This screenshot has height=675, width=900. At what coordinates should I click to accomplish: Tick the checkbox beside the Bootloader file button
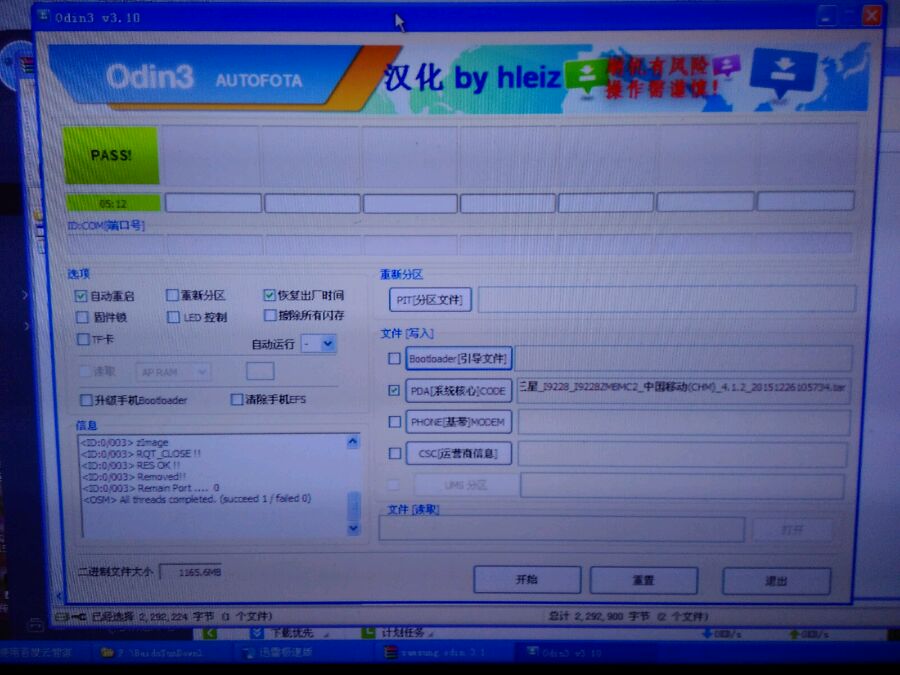394,359
